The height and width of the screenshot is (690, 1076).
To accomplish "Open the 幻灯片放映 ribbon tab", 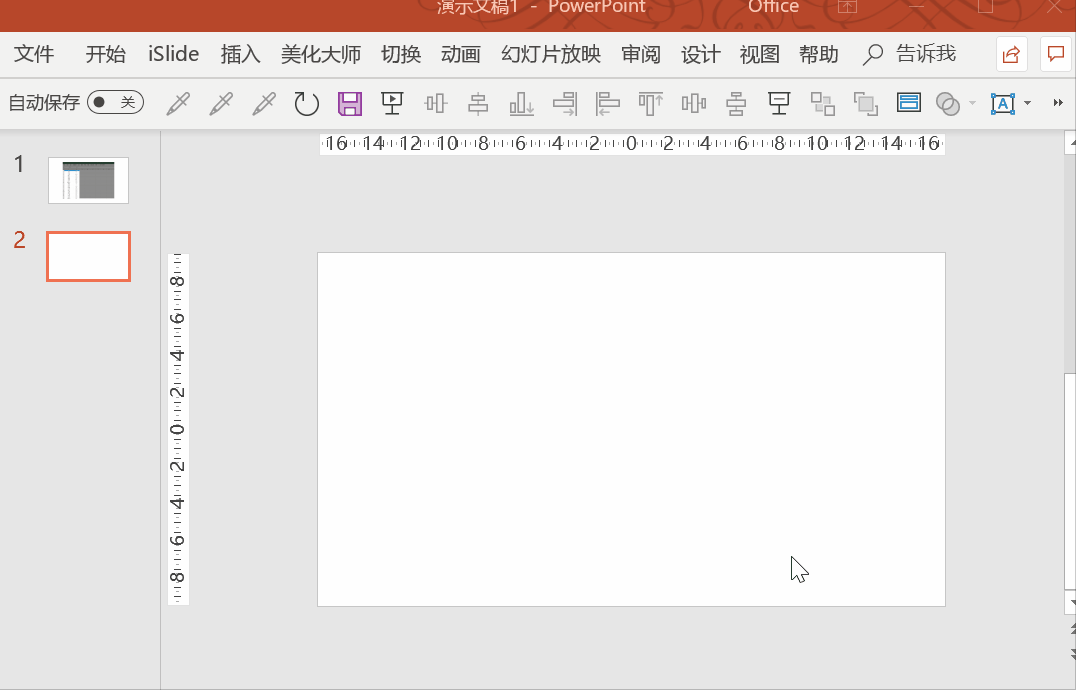I will (x=551, y=54).
